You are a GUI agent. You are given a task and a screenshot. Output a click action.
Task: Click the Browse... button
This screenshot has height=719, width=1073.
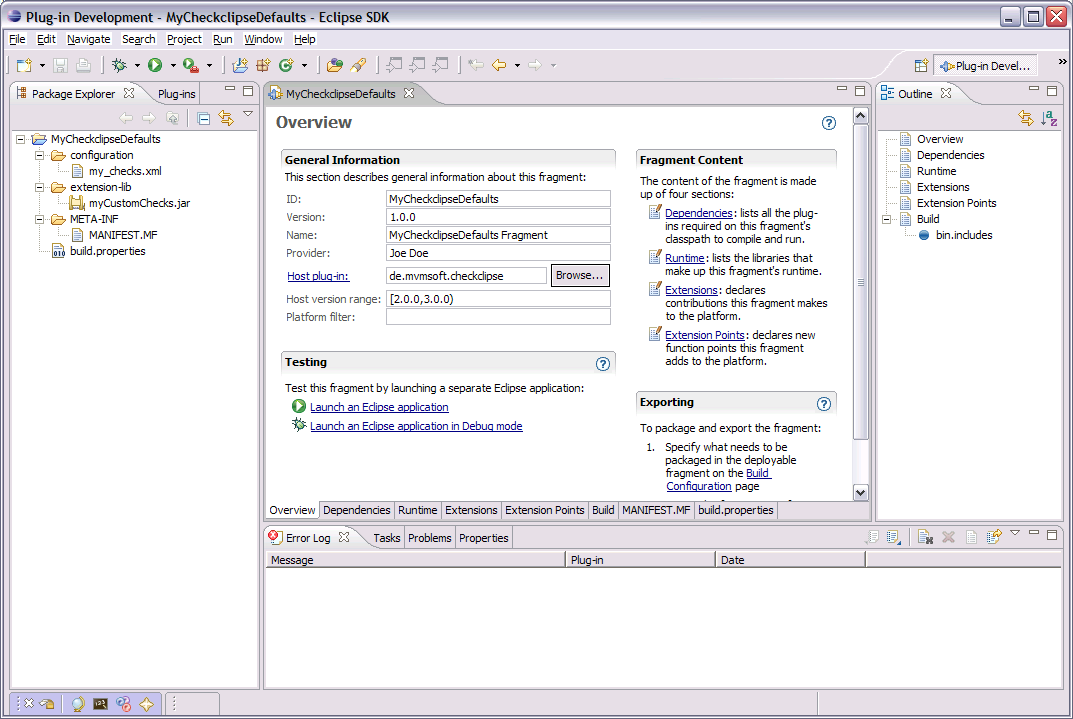tap(580, 275)
